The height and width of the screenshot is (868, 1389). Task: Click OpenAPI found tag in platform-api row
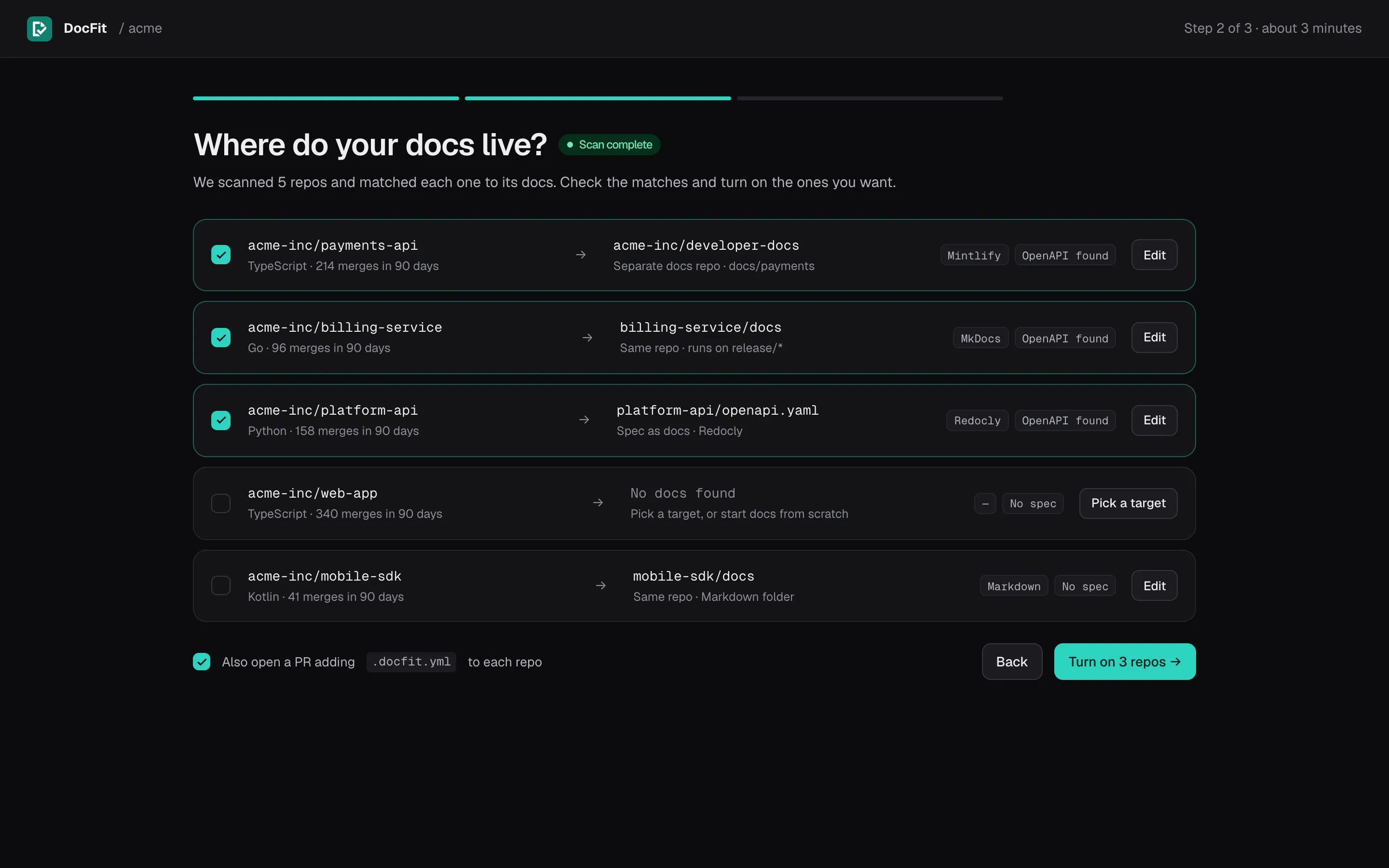(1065, 421)
